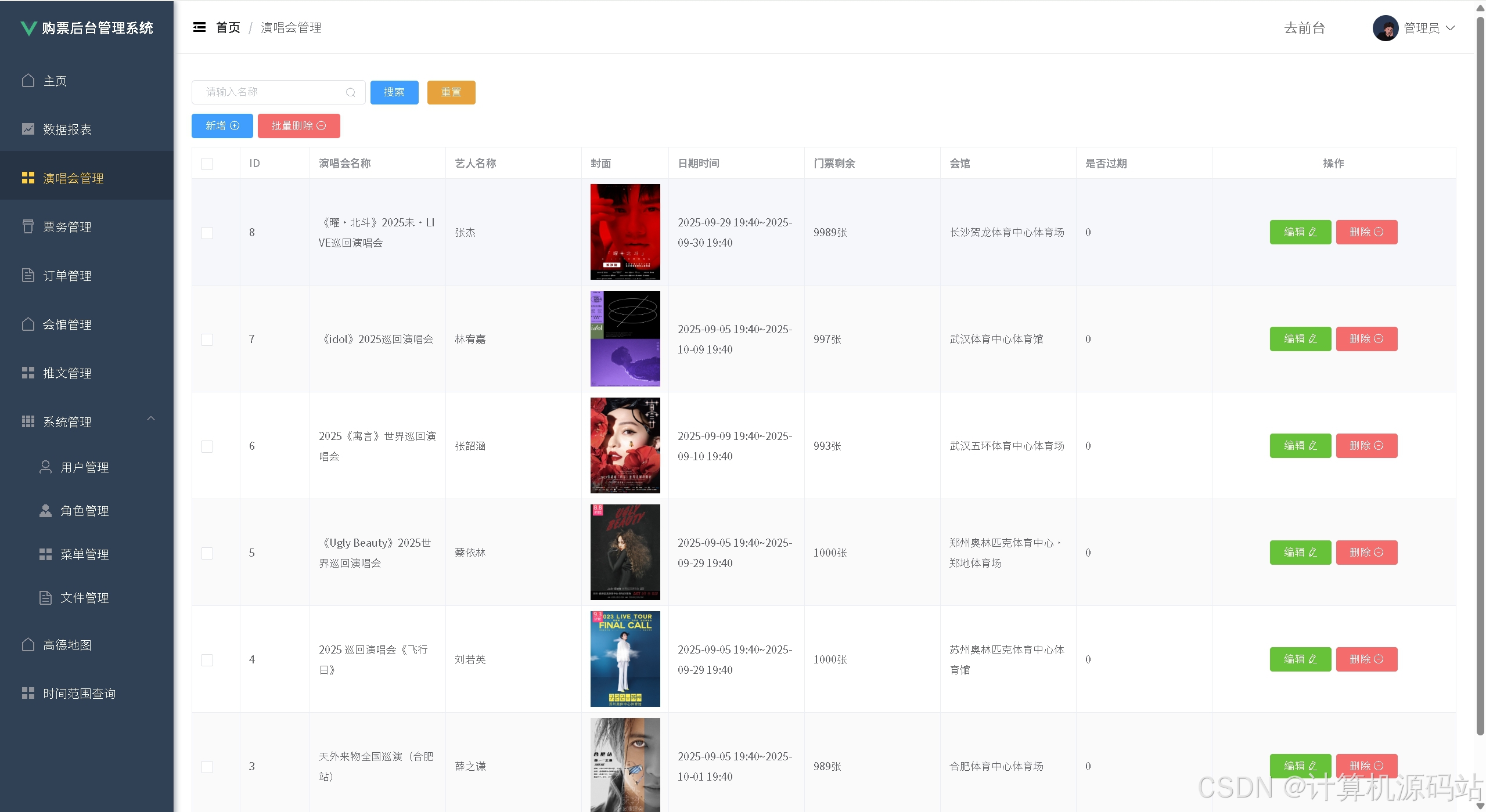Toggle the sidebar collapse hamburger icon

click(x=199, y=27)
